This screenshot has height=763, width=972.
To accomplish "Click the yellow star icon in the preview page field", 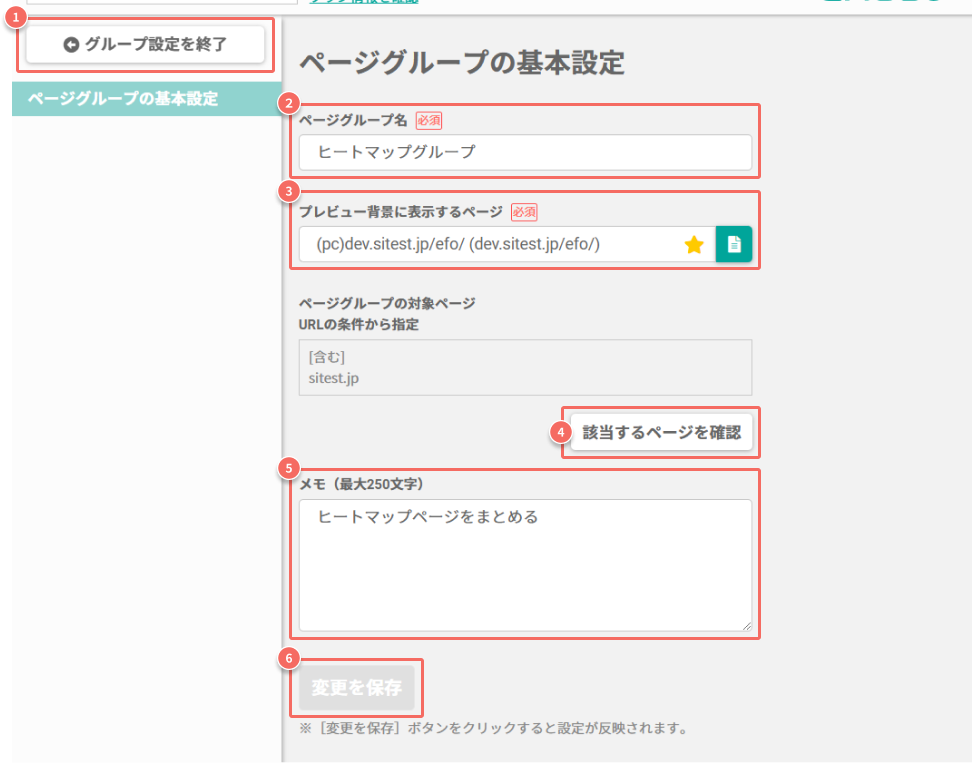I will (x=694, y=244).
